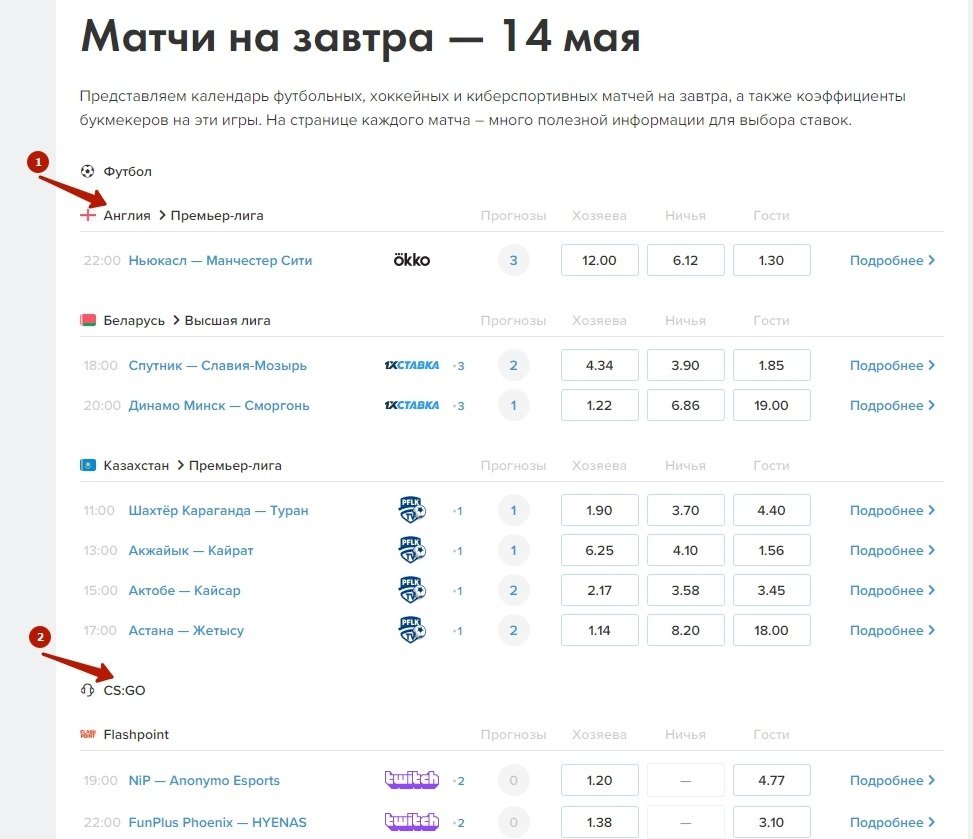The height and width of the screenshot is (839, 973).
Task: Click the Flashpoint tournament logo
Action: click(88, 734)
